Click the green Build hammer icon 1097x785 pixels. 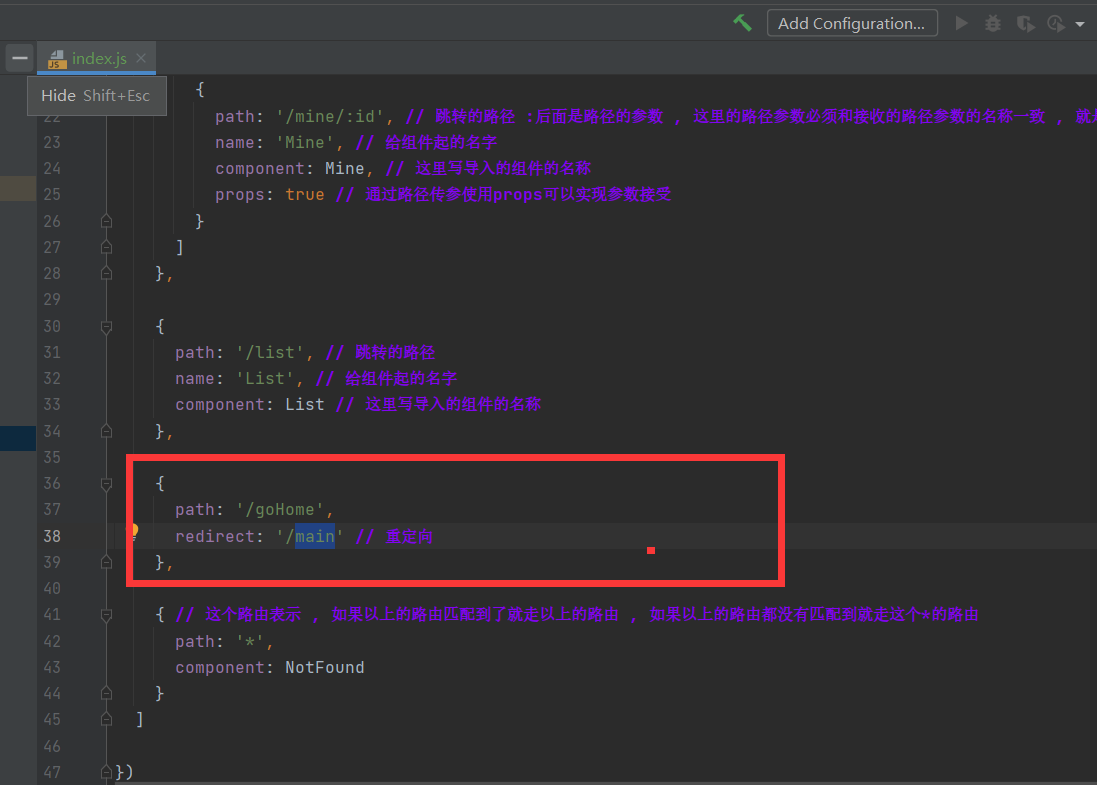(x=742, y=23)
